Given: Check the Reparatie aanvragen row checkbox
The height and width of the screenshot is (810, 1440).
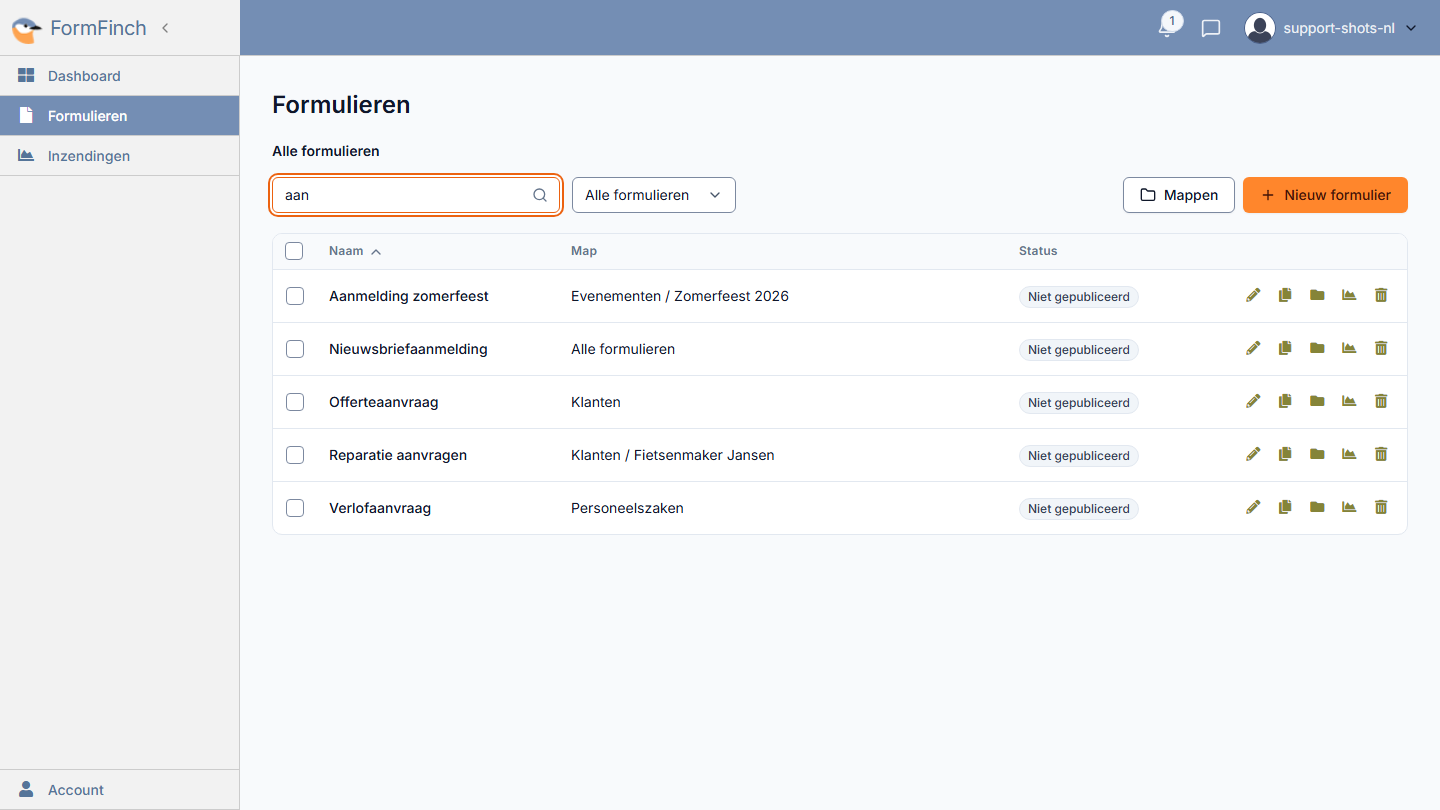Looking at the screenshot, I should coord(294,455).
